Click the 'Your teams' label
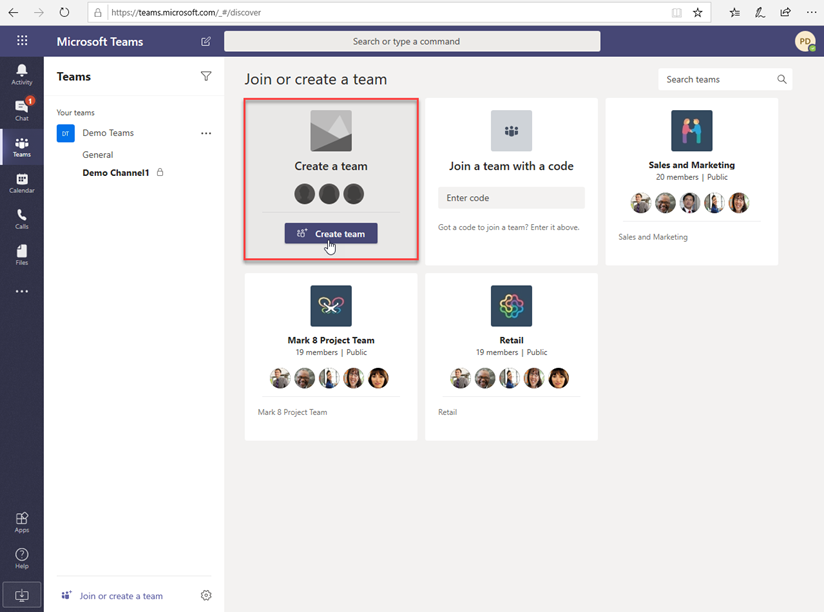This screenshot has height=612, width=824. pos(76,112)
